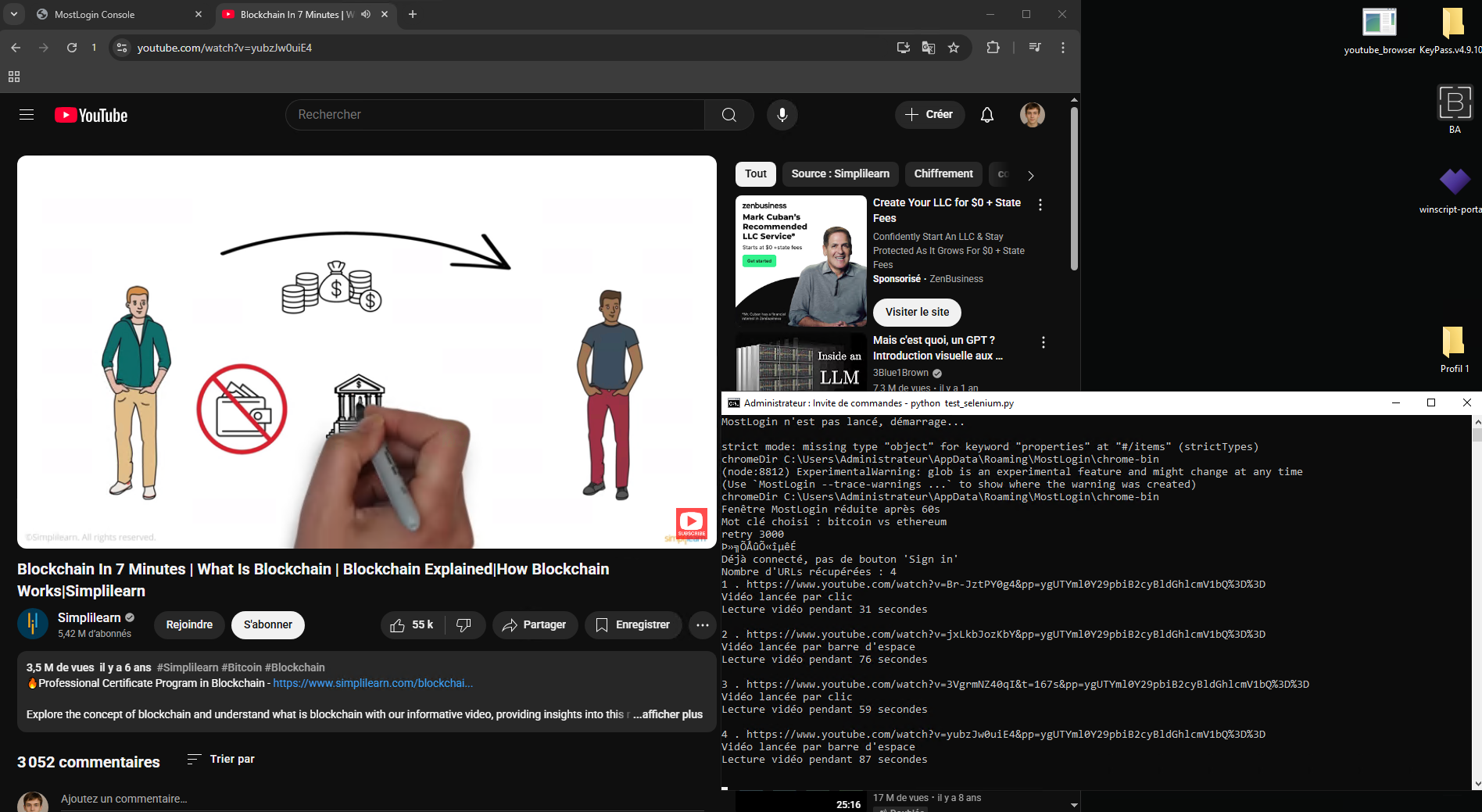Select the Chiffrement chip

click(943, 174)
